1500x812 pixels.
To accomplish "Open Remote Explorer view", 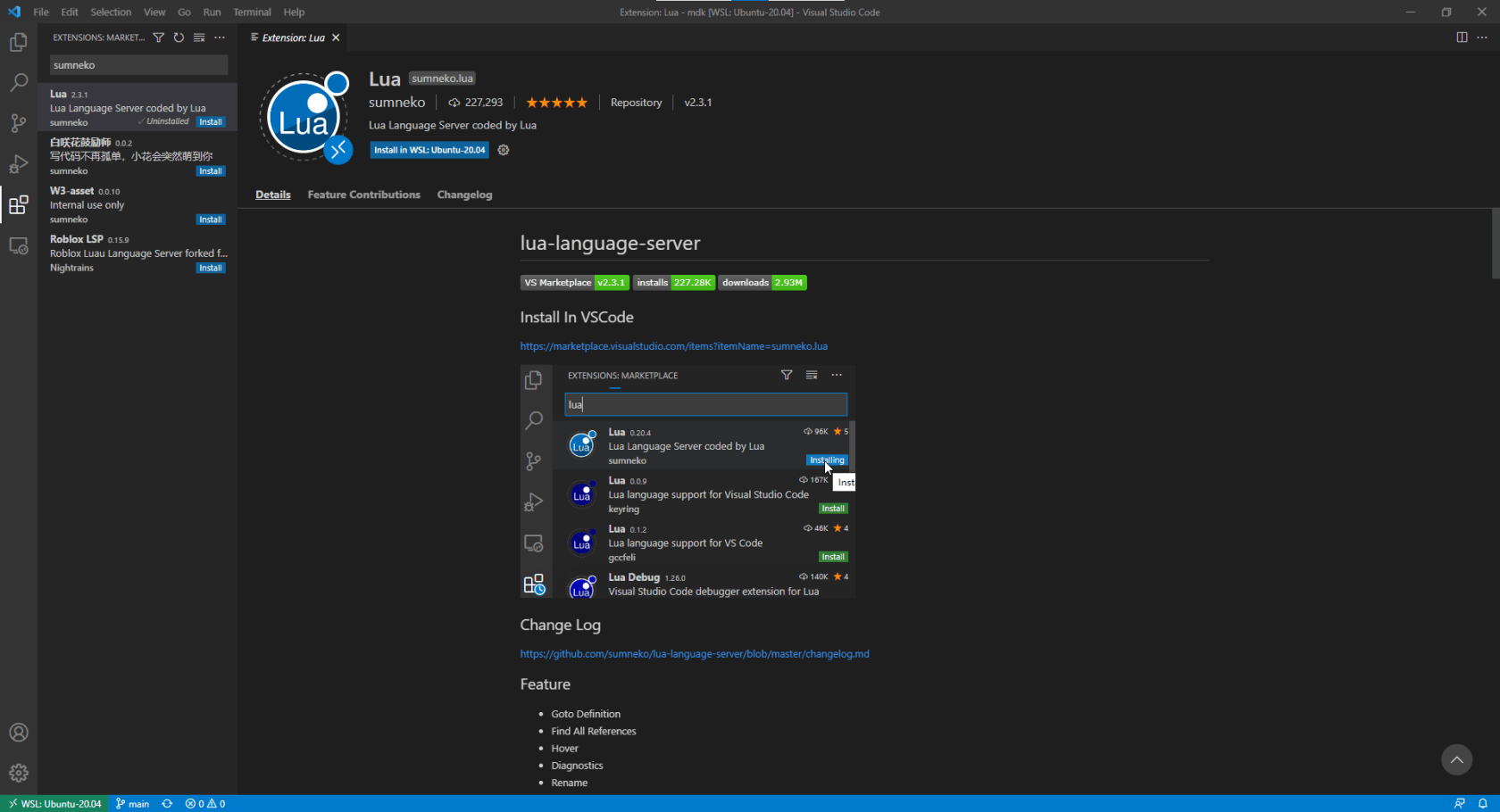I will [x=18, y=246].
